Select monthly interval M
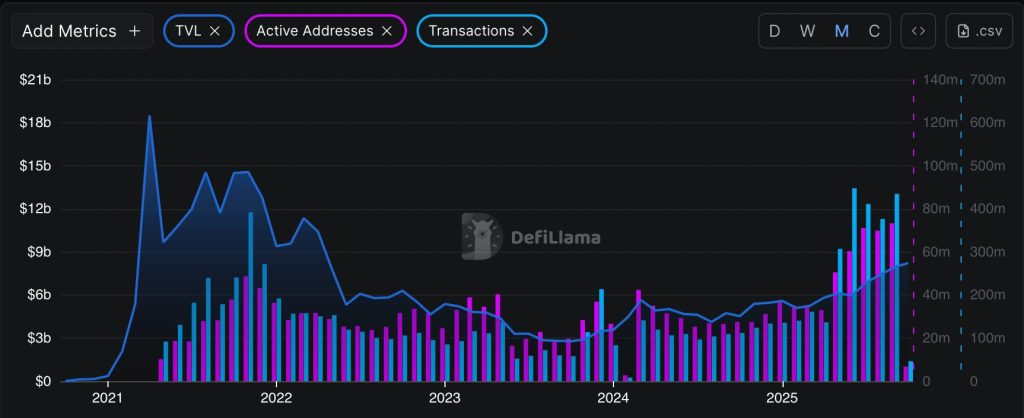 pos(841,31)
